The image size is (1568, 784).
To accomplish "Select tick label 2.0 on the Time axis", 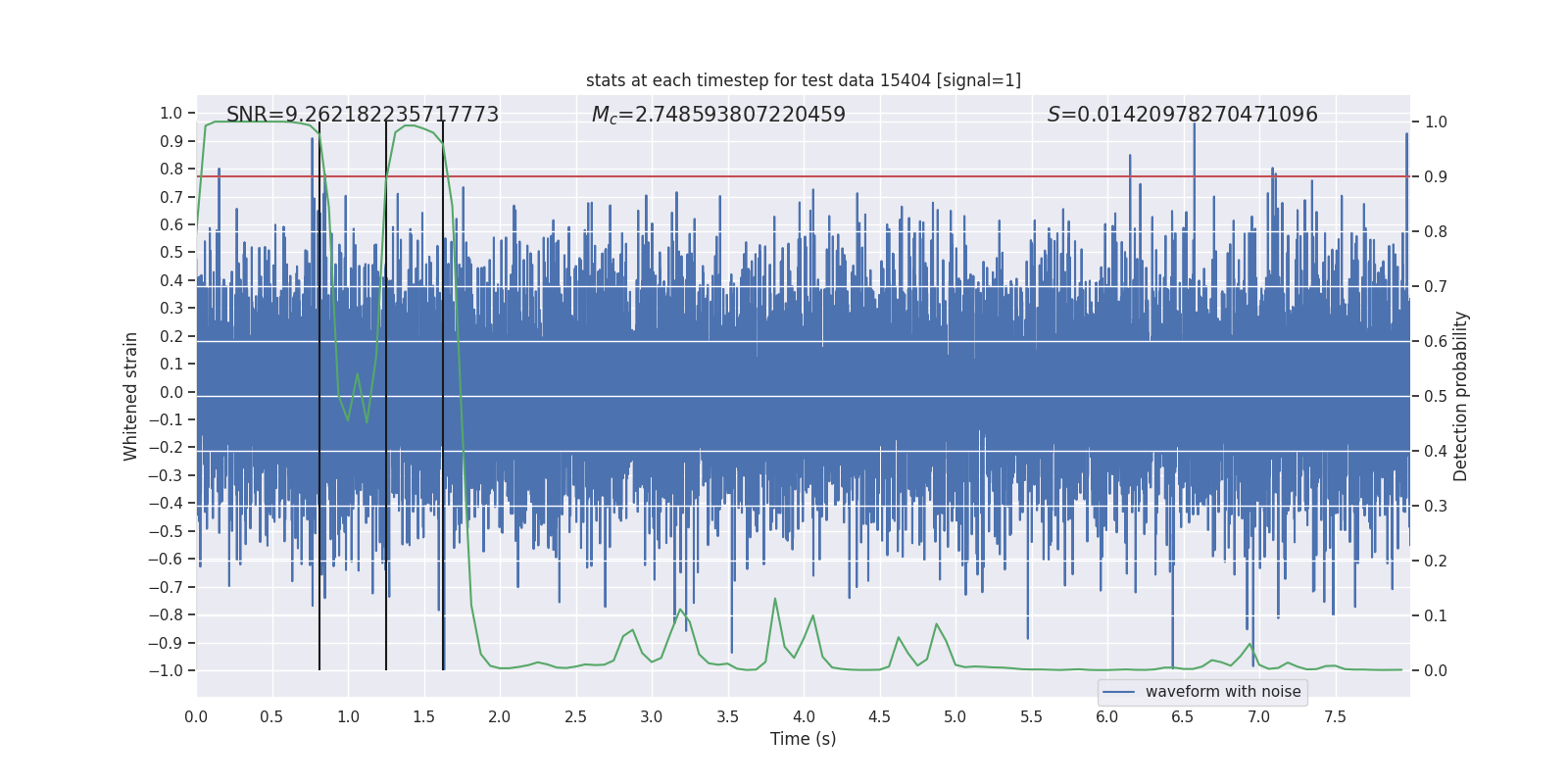I will tap(500, 716).
